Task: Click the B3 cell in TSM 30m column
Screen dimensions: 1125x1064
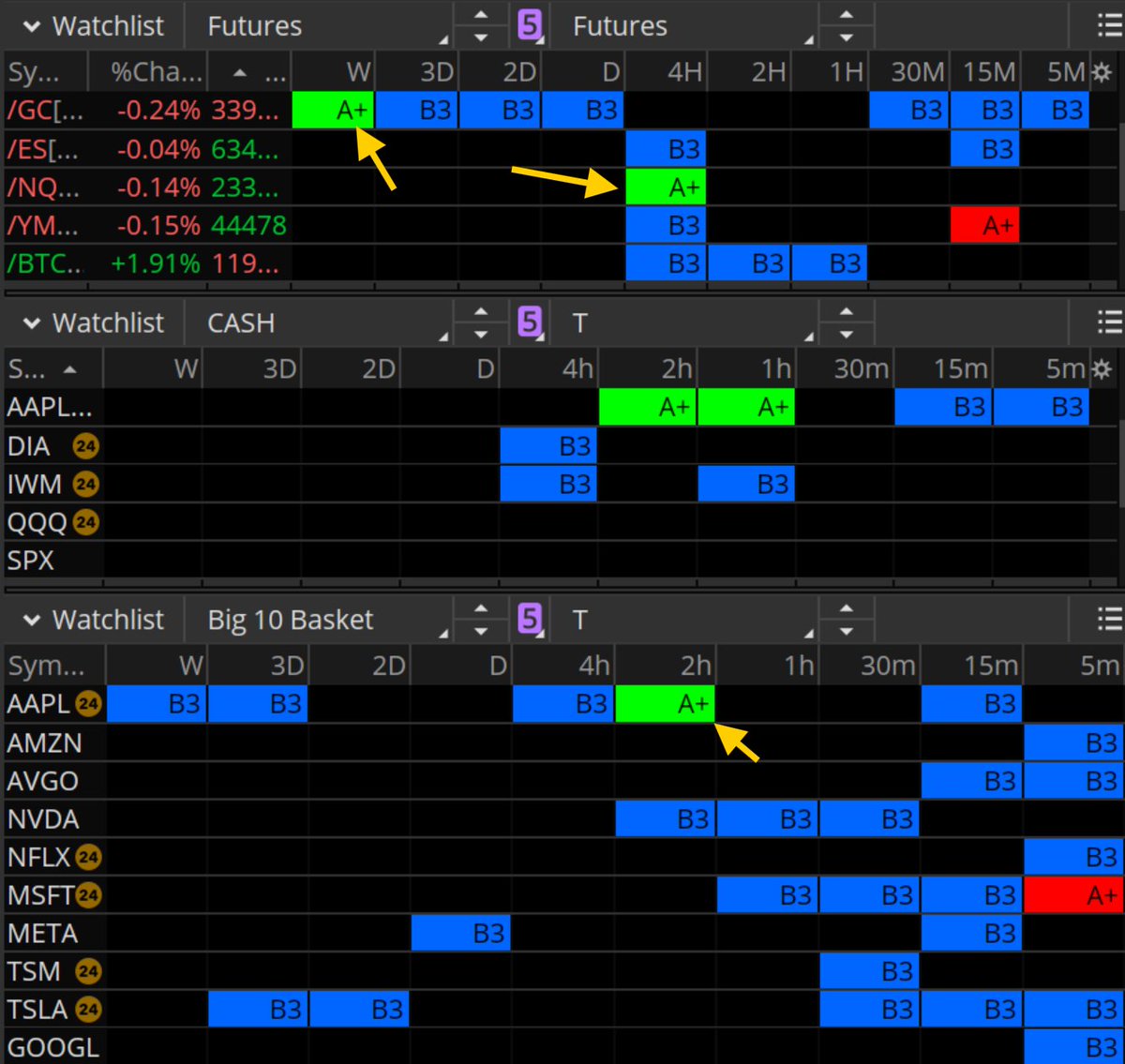Action: pyautogui.click(x=869, y=971)
